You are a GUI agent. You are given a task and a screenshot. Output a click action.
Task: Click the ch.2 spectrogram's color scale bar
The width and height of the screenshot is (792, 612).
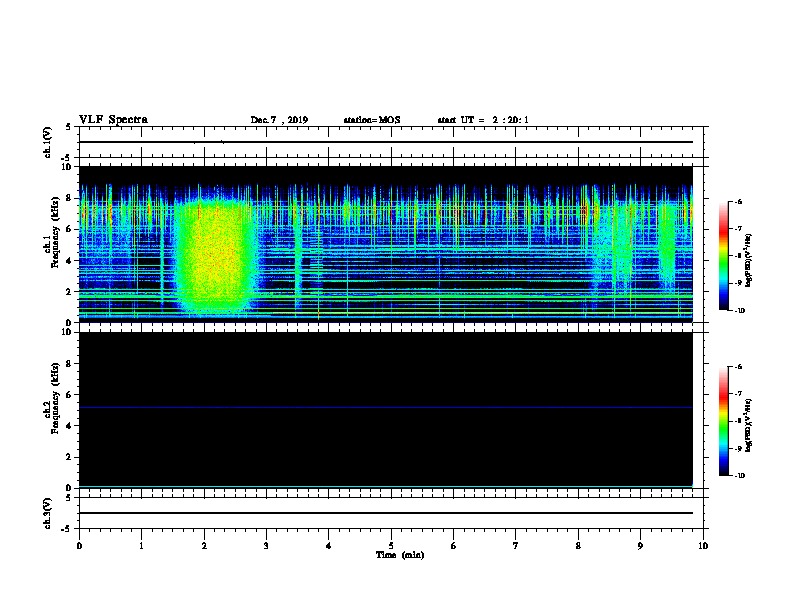(724, 421)
